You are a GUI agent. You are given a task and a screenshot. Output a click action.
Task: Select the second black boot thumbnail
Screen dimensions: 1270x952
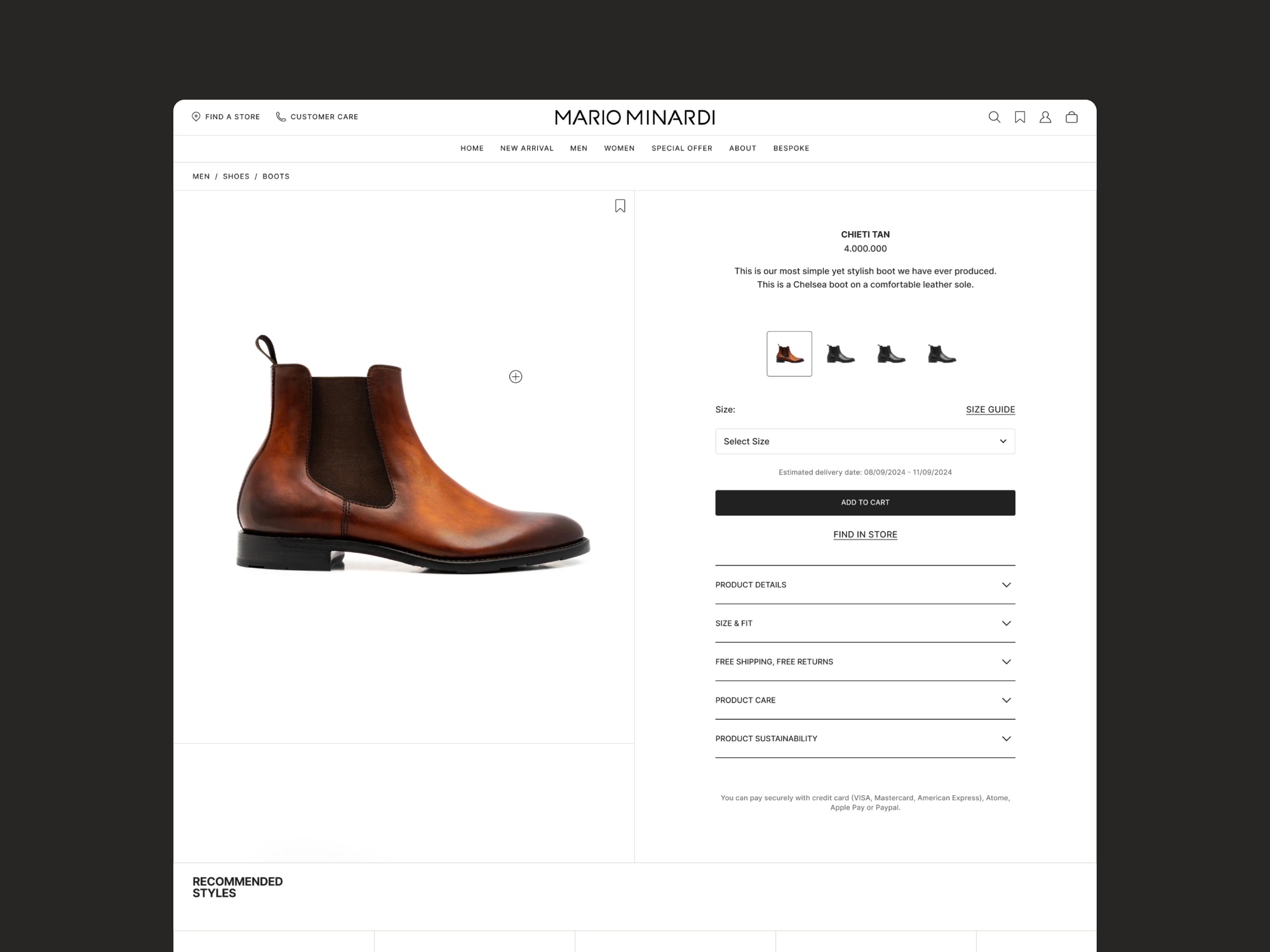pos(891,354)
